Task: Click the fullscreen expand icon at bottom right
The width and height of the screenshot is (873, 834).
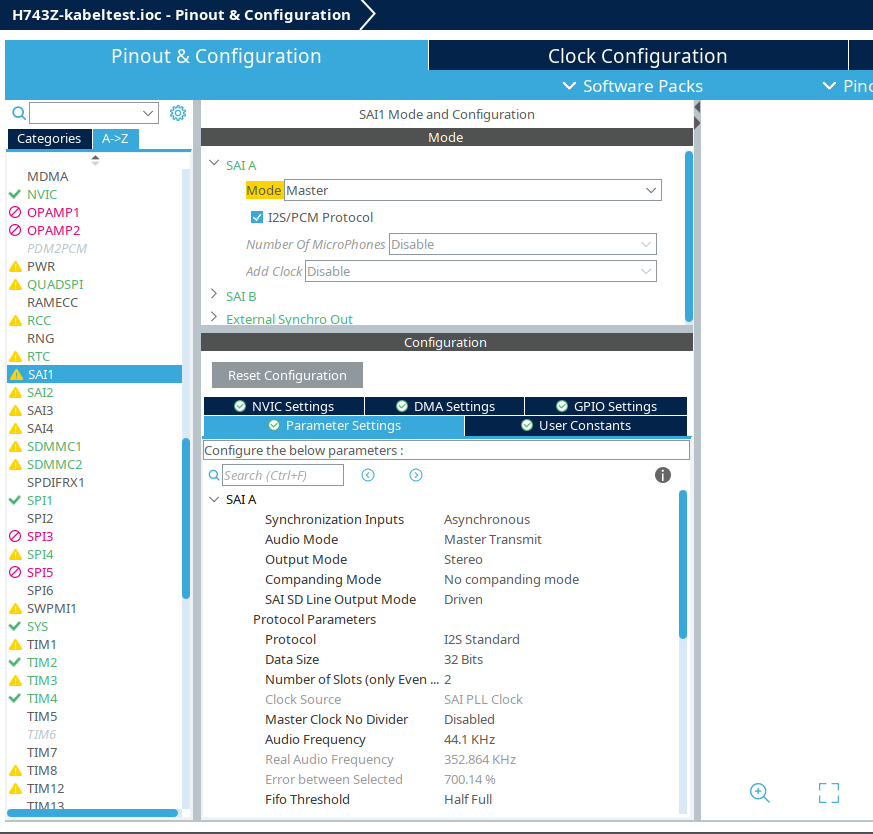Action: (829, 793)
